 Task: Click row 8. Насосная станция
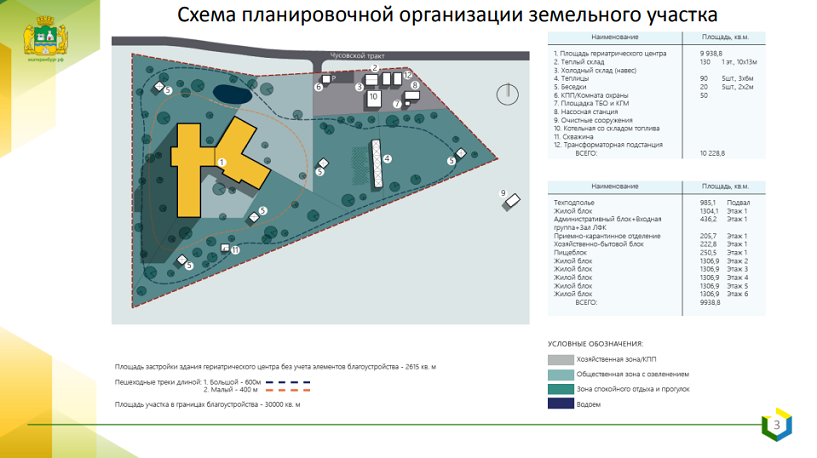tap(656, 112)
